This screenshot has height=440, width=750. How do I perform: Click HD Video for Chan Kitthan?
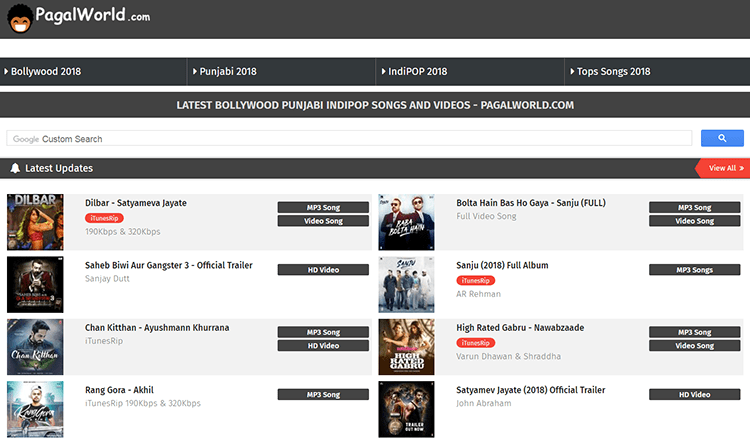323,346
